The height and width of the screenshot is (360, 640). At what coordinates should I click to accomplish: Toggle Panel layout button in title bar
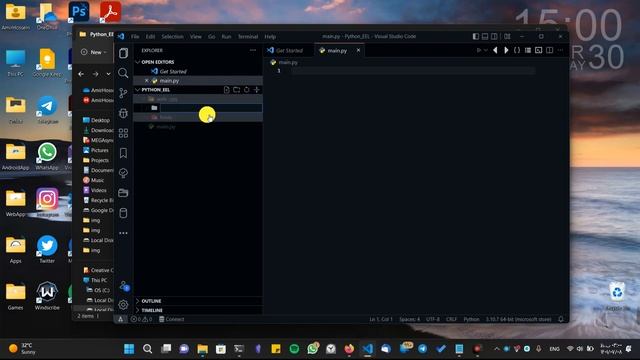485,36
